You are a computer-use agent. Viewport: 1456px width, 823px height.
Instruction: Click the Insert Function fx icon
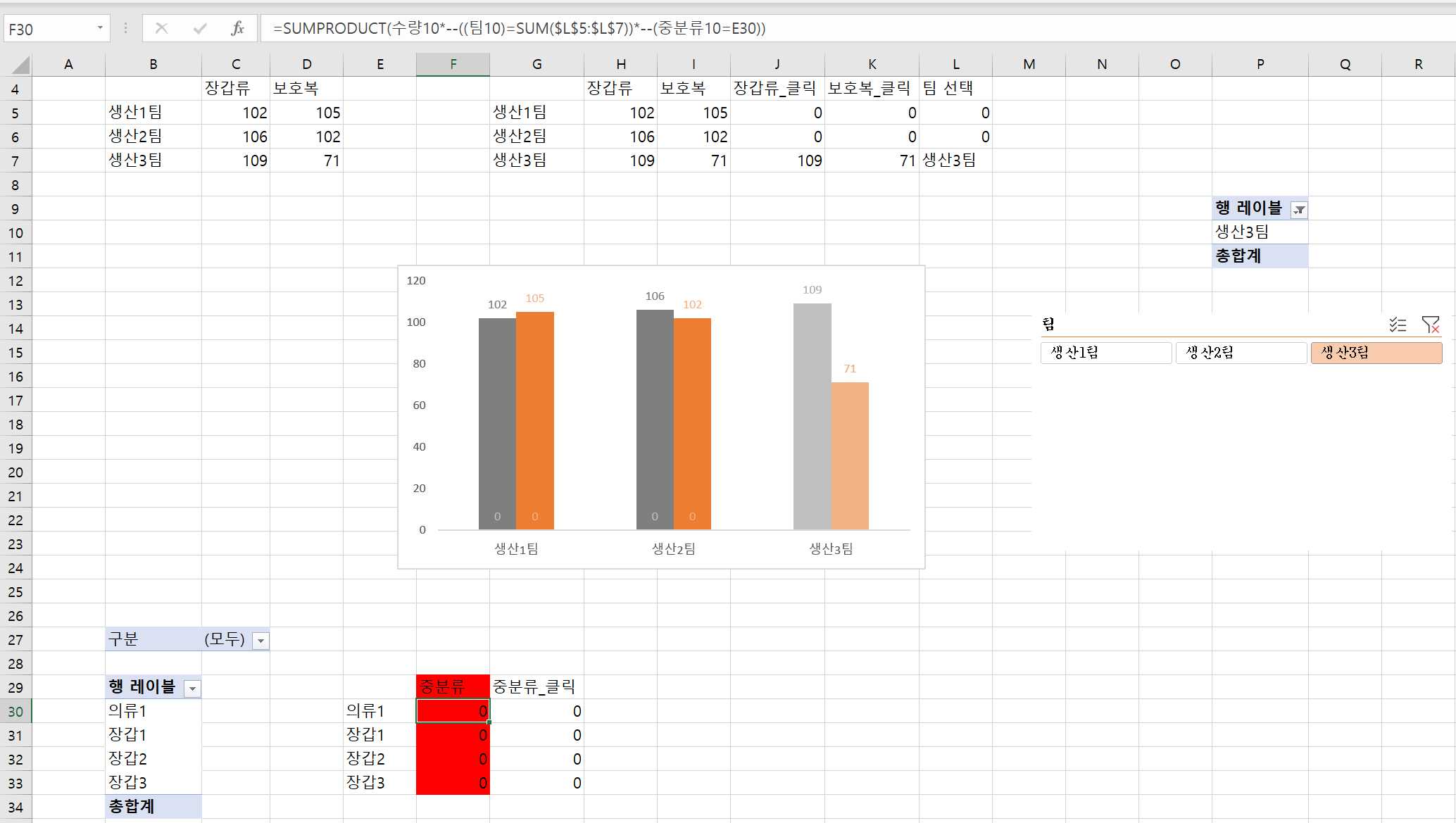coord(237,28)
